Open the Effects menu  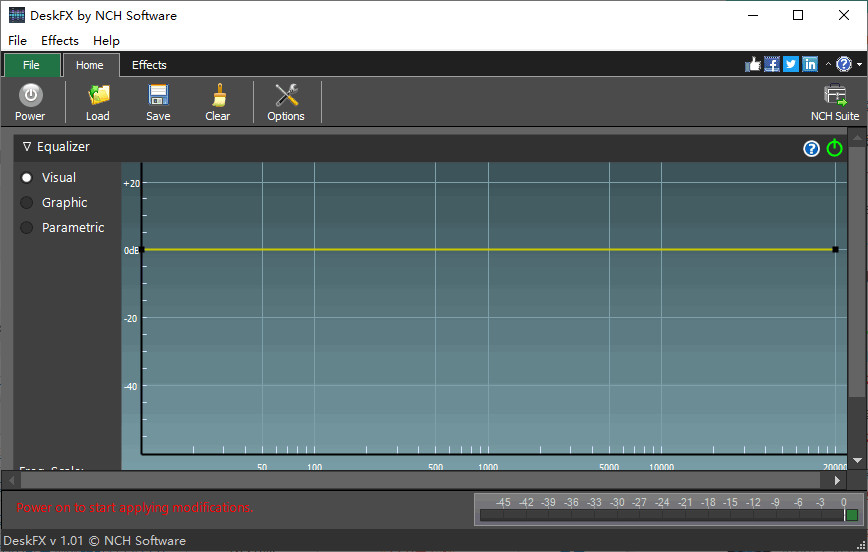[60, 40]
